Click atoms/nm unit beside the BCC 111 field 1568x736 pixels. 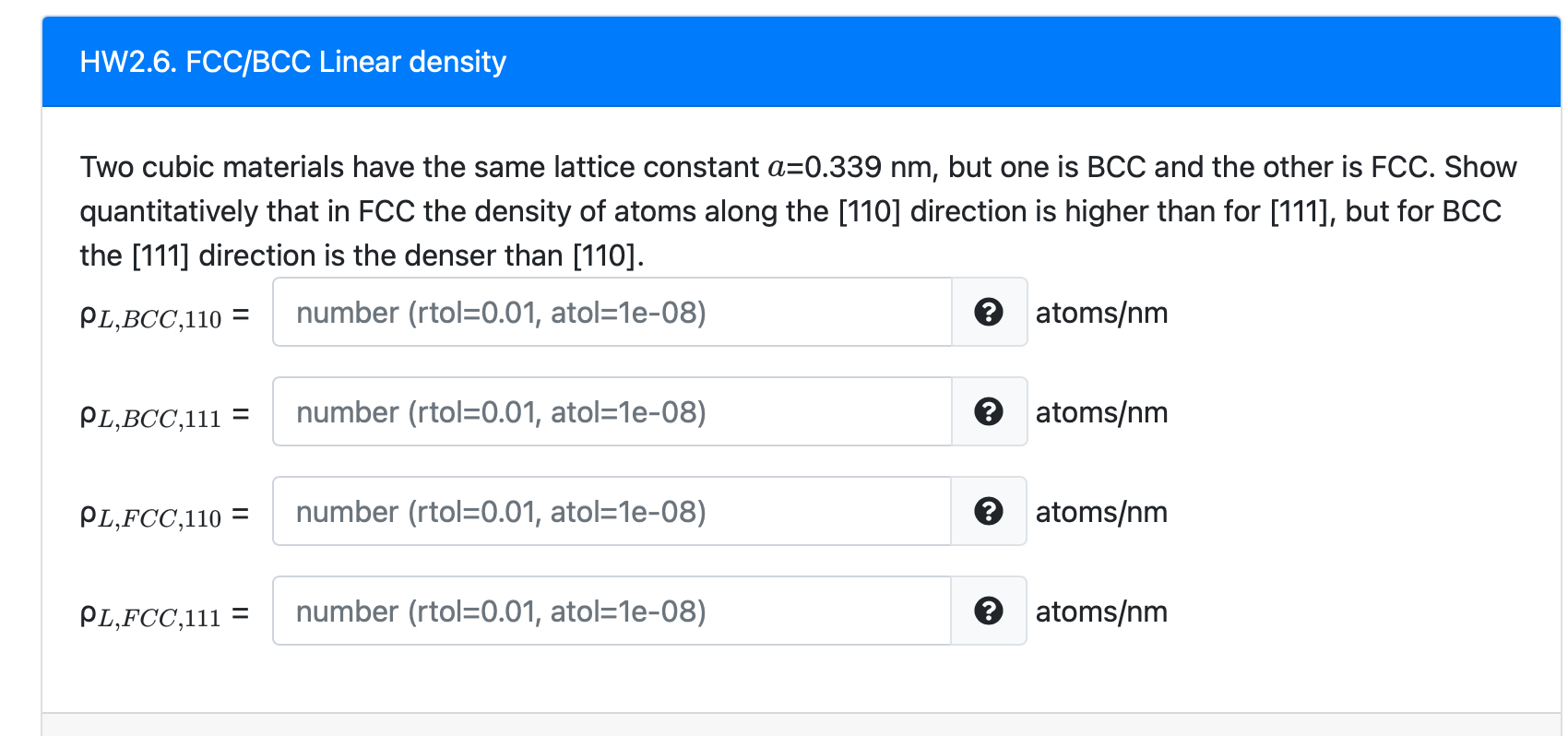click(x=1101, y=412)
